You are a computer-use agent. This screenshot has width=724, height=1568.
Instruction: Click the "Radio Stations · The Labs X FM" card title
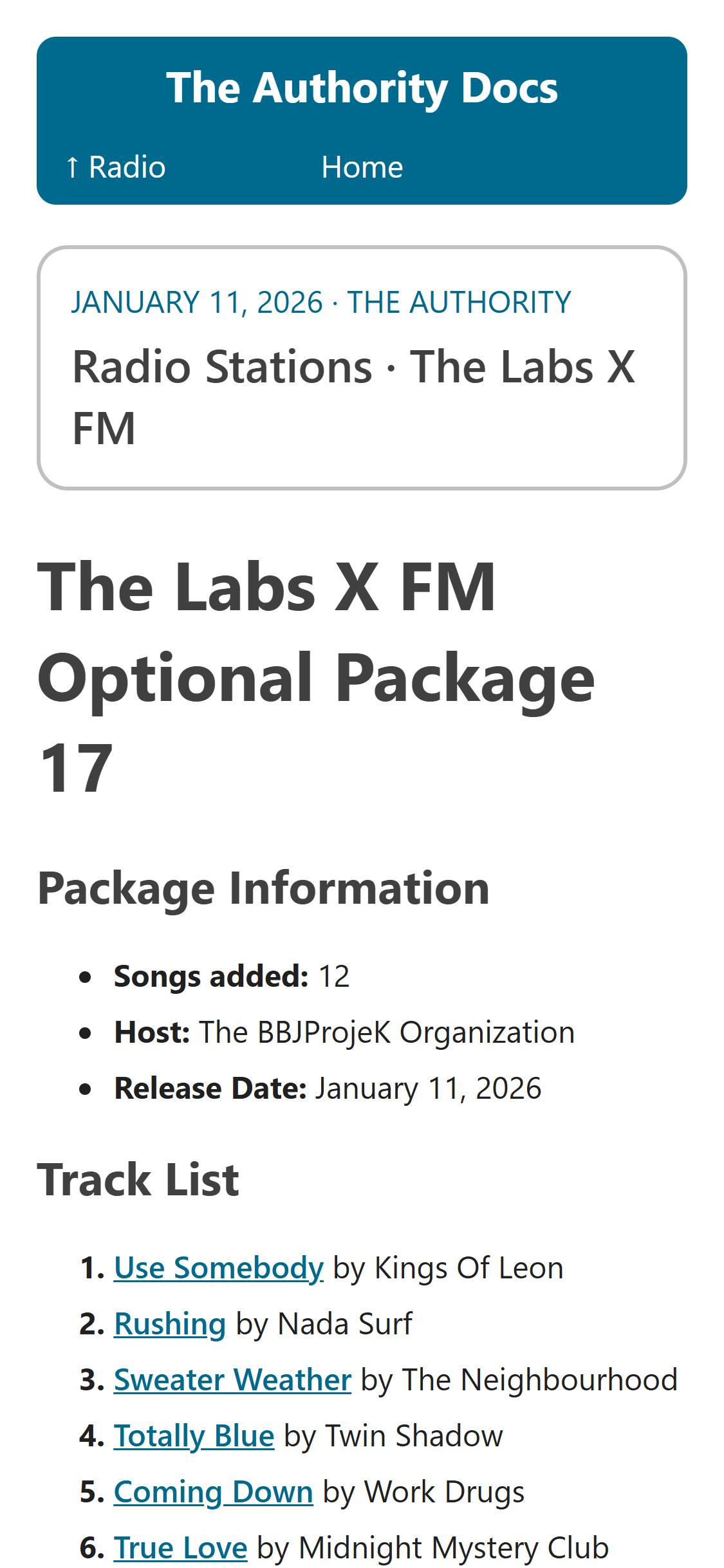[353, 397]
